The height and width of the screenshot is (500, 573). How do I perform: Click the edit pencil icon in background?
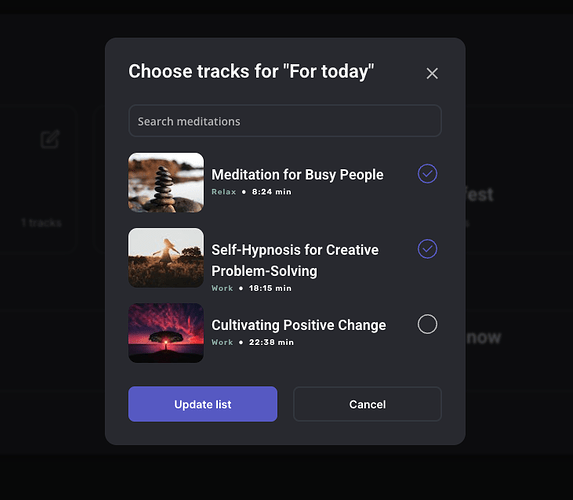pos(50,139)
